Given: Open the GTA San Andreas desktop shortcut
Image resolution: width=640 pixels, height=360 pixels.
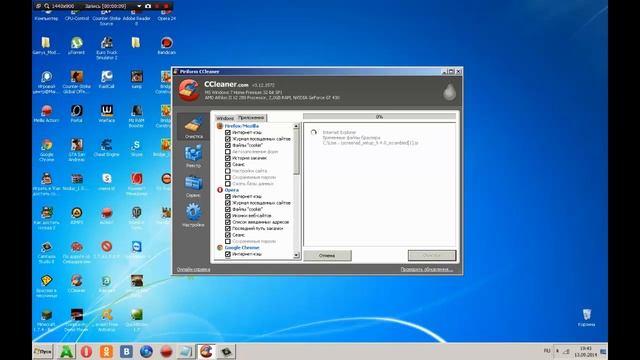Looking at the screenshot, I should point(77,149).
